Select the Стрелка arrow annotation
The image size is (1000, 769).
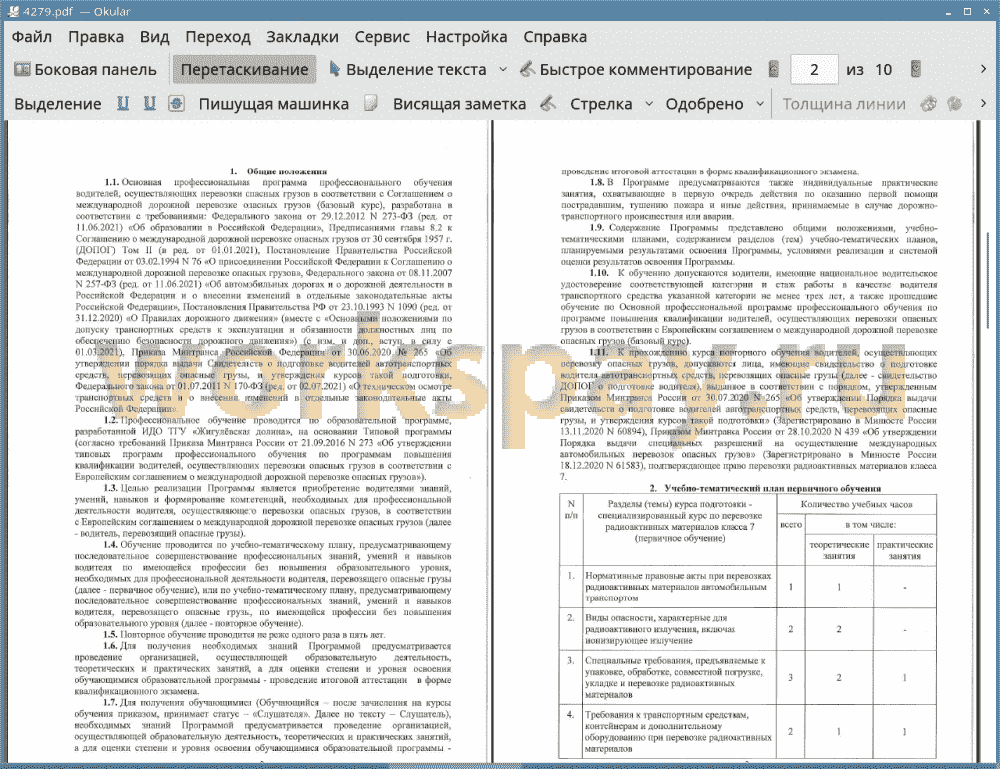(601, 104)
